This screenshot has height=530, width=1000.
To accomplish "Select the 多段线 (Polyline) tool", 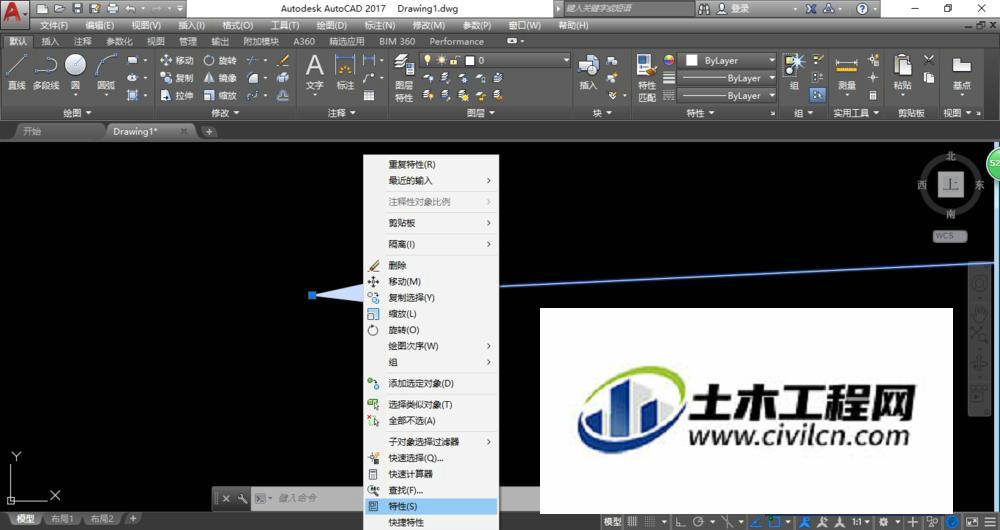I will [46, 71].
